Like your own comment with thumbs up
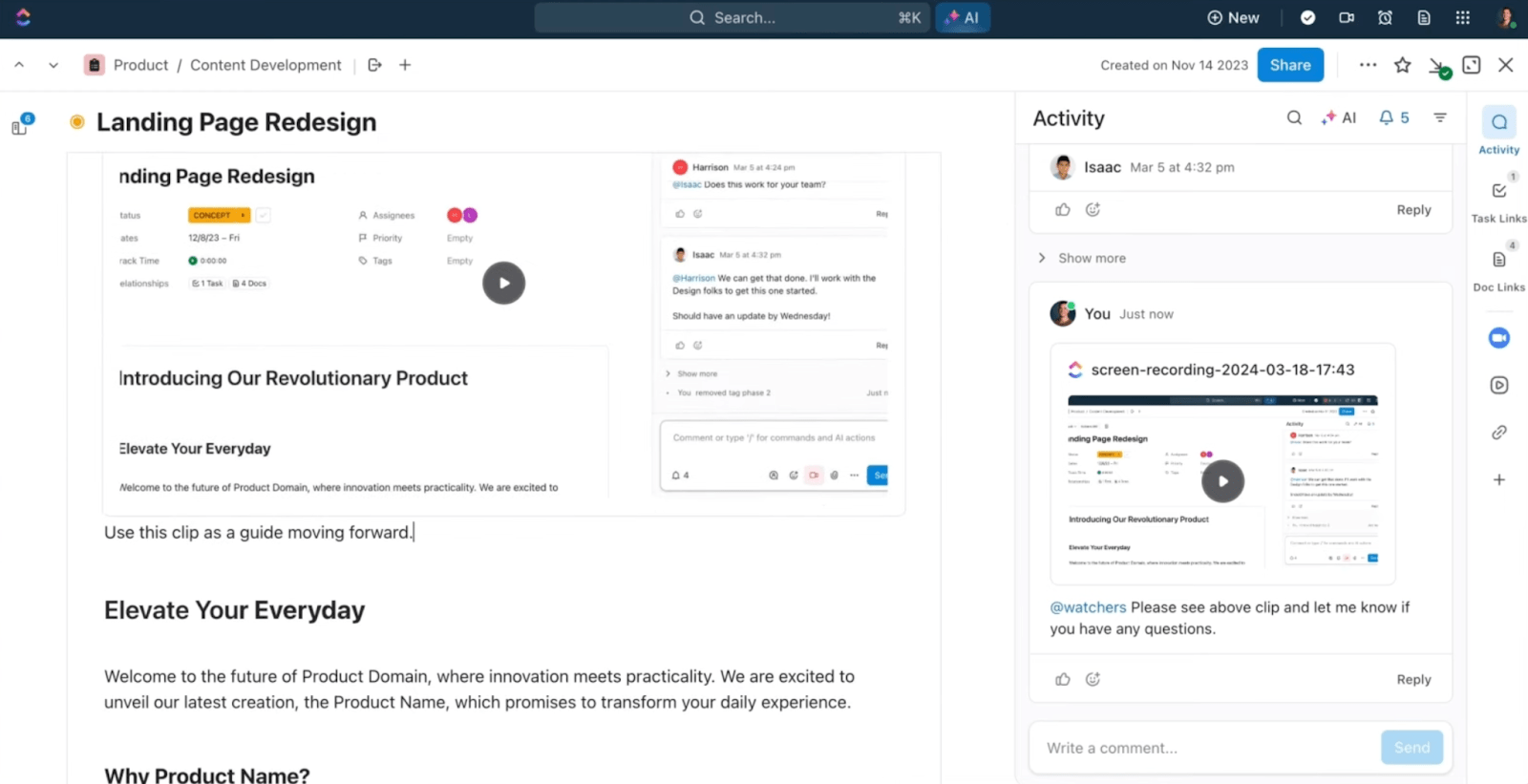 pos(1063,679)
